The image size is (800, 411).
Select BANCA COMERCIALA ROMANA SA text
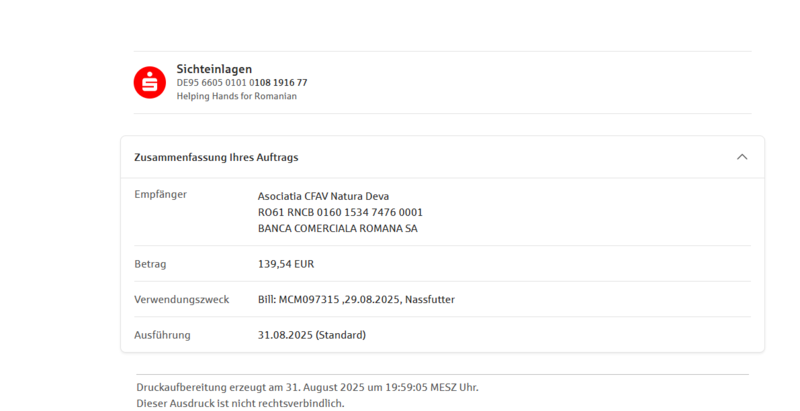coord(338,228)
